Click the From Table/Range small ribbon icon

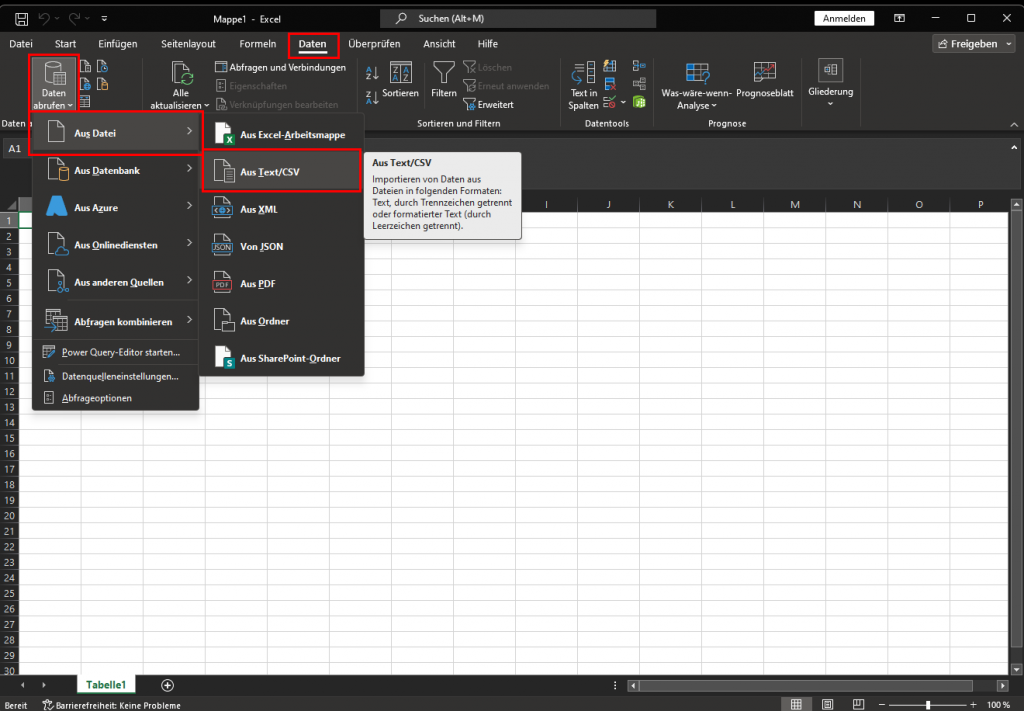pyautogui.click(x=86, y=102)
